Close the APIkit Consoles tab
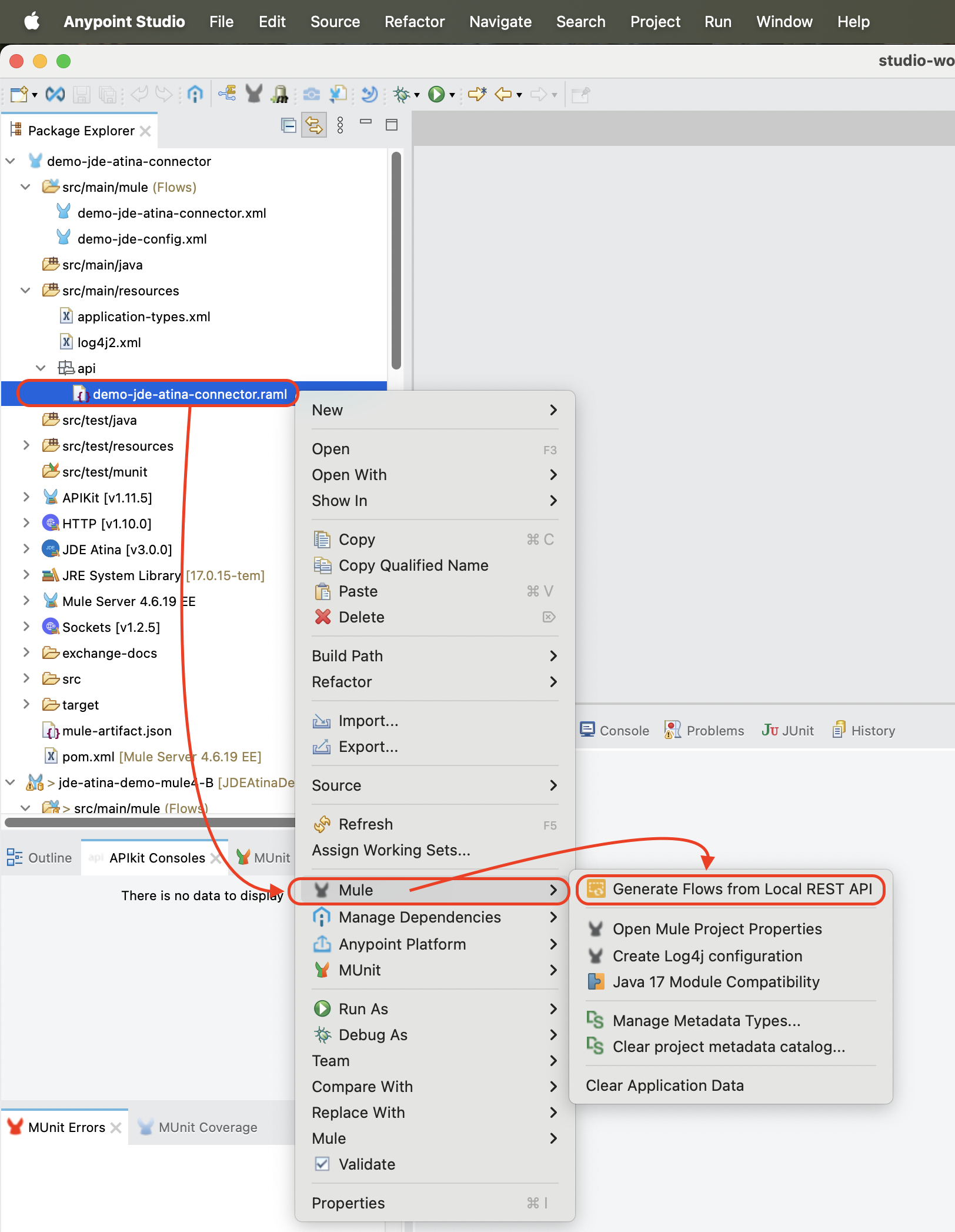The width and height of the screenshot is (955, 1232). pyautogui.click(x=216, y=858)
